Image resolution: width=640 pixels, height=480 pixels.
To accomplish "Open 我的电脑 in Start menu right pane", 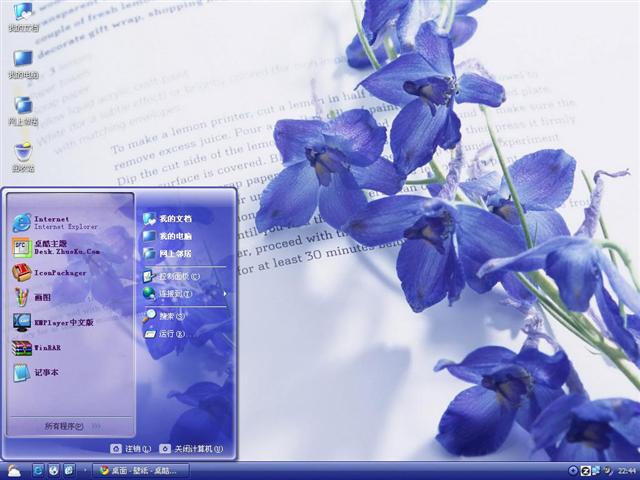I will (x=167, y=236).
